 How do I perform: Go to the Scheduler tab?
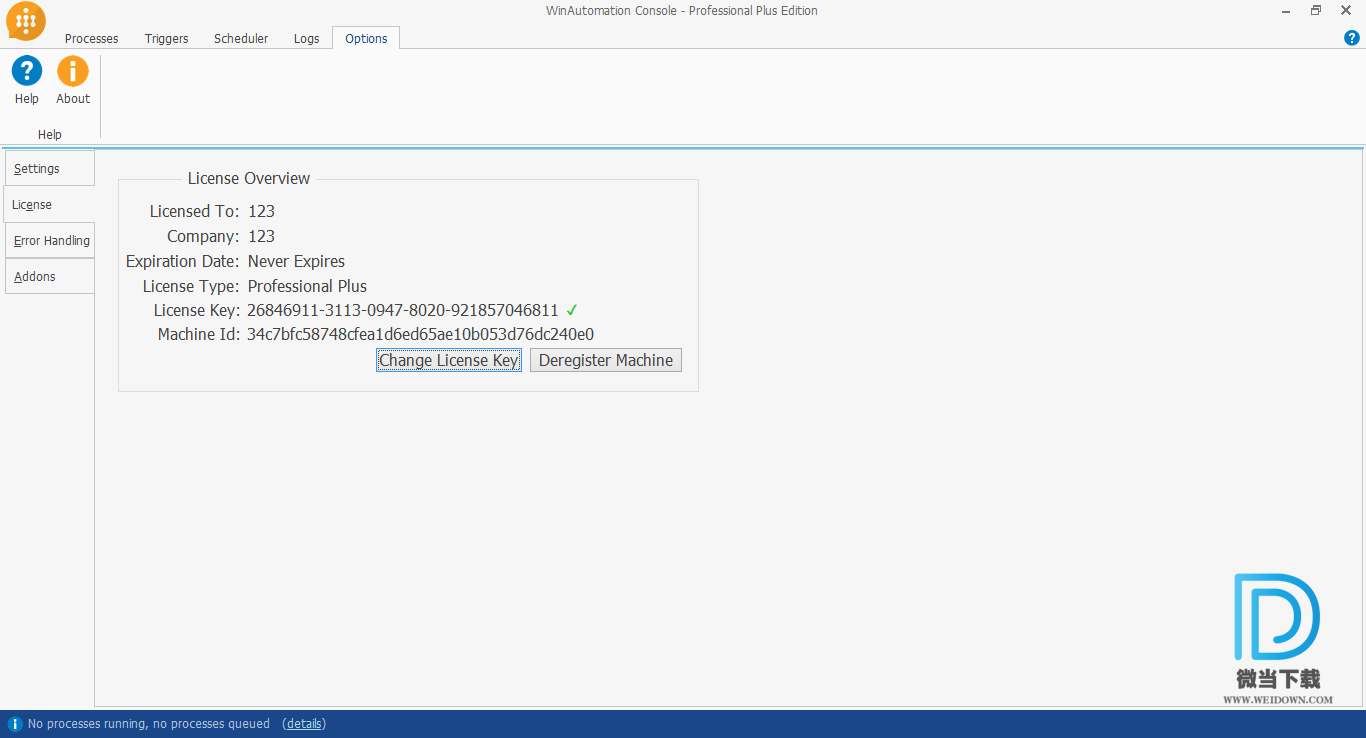[x=241, y=38]
